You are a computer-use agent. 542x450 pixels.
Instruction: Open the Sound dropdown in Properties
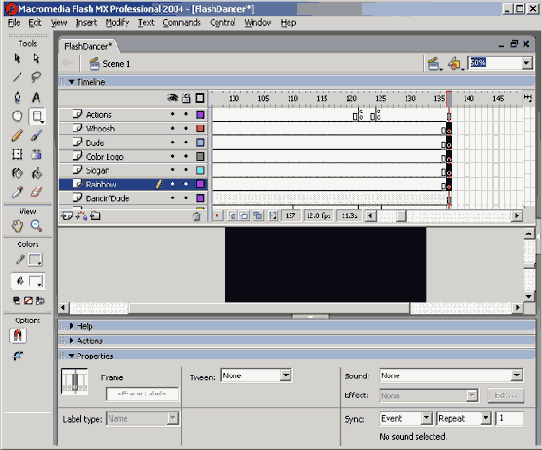point(451,375)
